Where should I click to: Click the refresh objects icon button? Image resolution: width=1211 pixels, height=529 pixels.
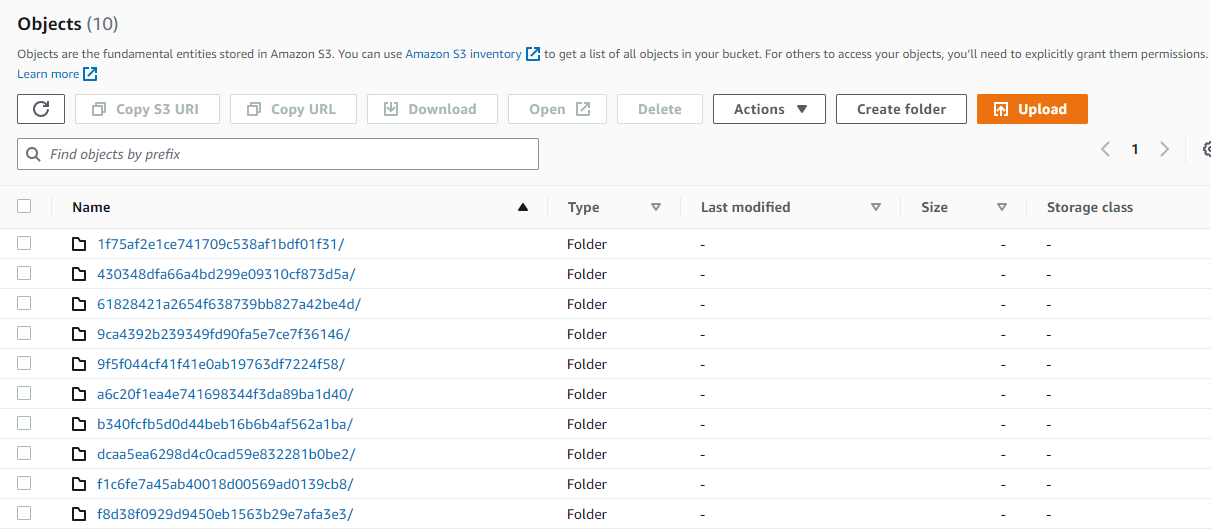pos(41,109)
